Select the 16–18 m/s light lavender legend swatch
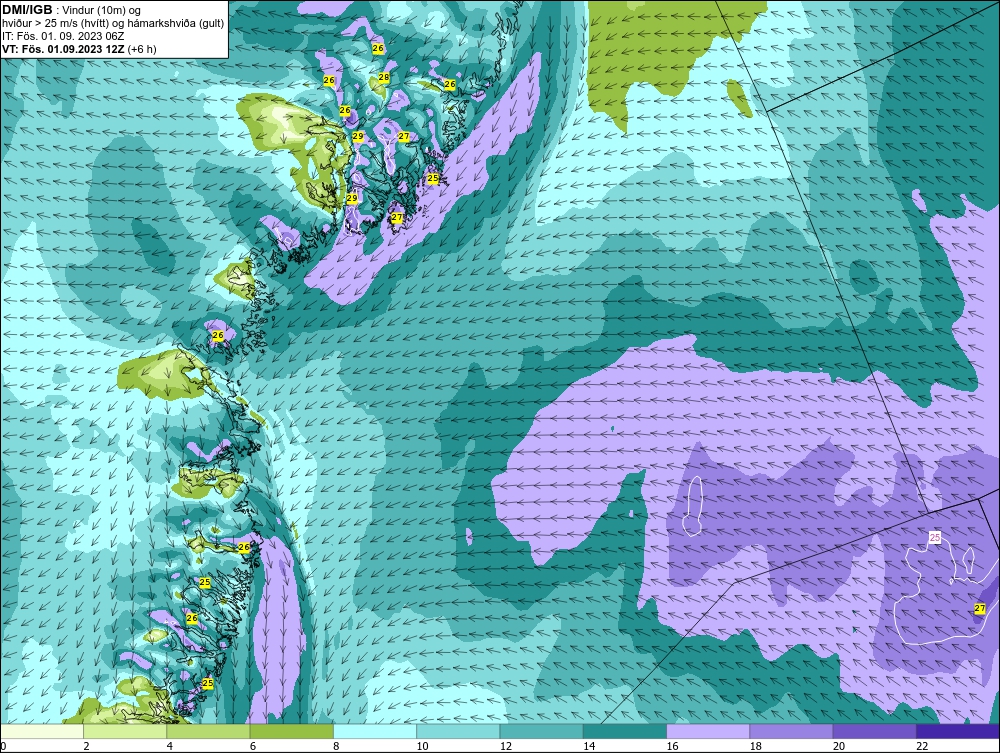The height and width of the screenshot is (753, 1000). tap(708, 731)
